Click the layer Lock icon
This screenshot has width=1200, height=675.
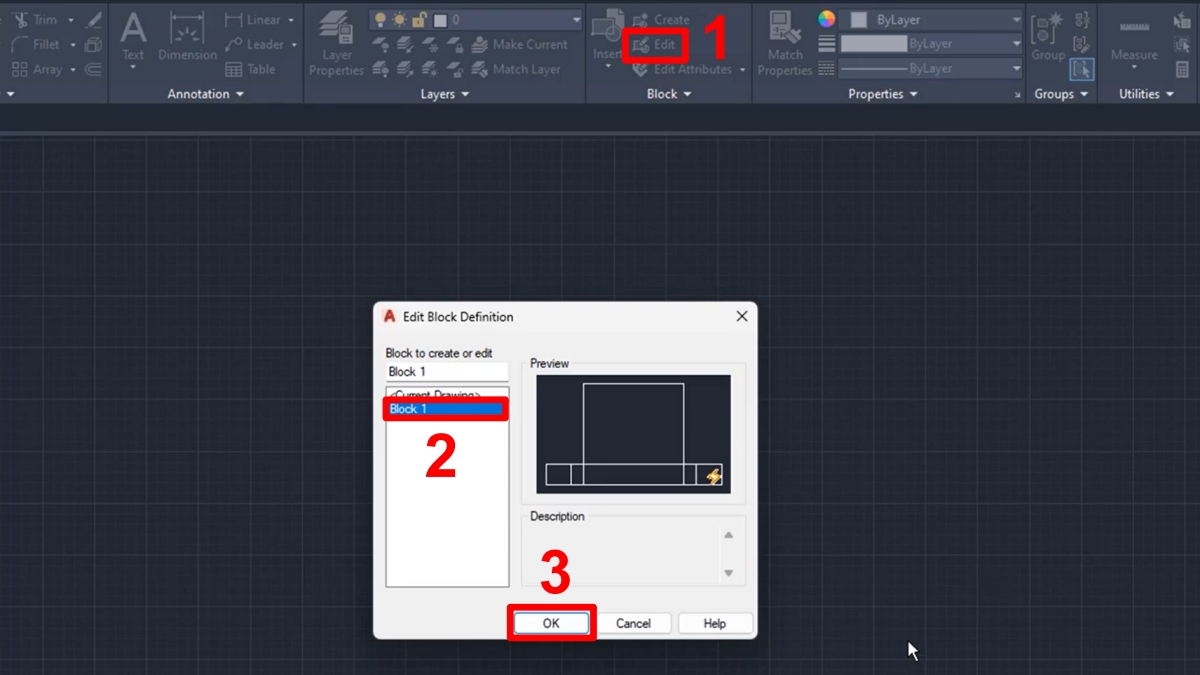pyautogui.click(x=455, y=45)
